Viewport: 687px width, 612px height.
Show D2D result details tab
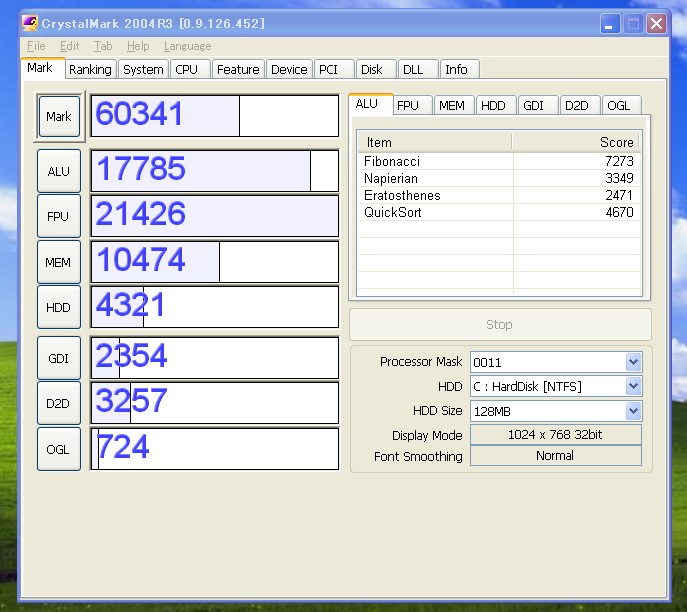580,106
